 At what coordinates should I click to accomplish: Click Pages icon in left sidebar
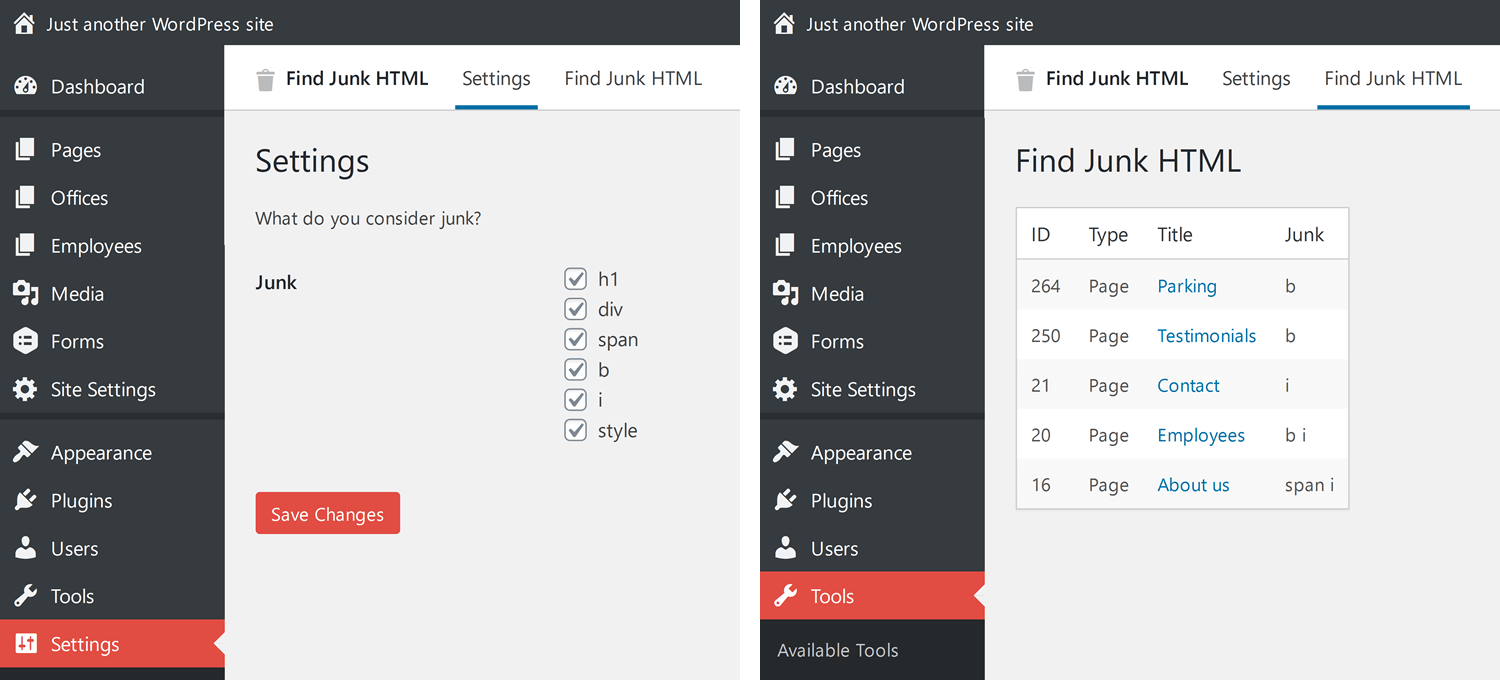(25, 150)
